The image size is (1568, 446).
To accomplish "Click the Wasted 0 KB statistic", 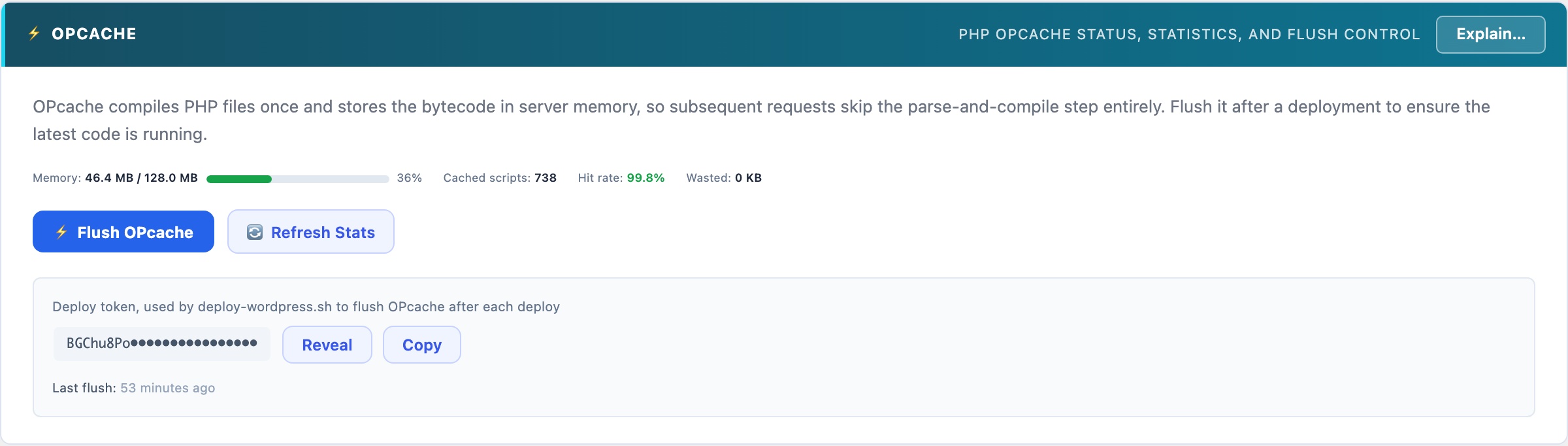I will coord(724,178).
